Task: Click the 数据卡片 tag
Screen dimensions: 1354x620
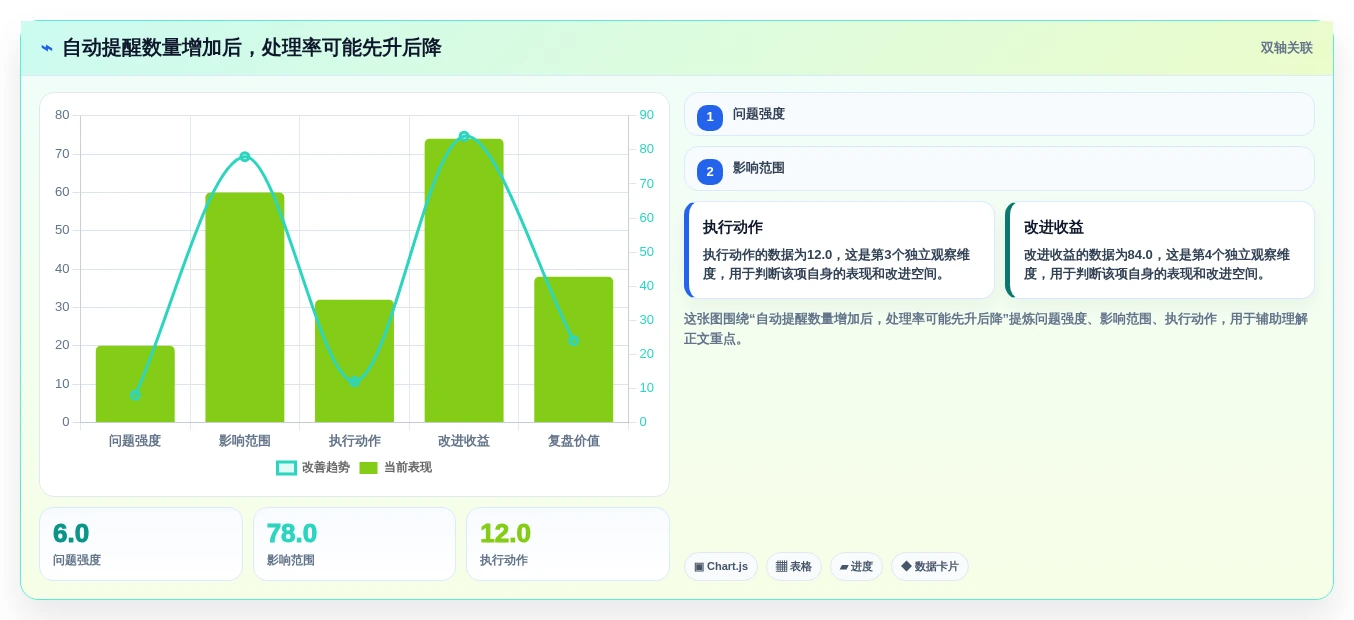Action: point(930,566)
